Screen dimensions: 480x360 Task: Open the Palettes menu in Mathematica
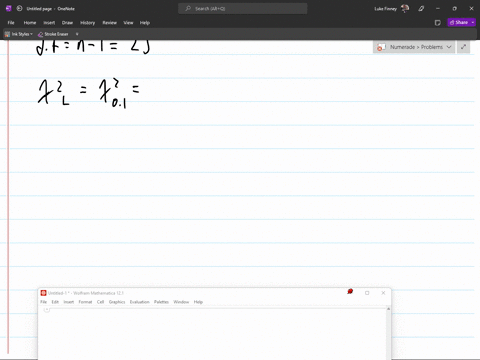161,302
